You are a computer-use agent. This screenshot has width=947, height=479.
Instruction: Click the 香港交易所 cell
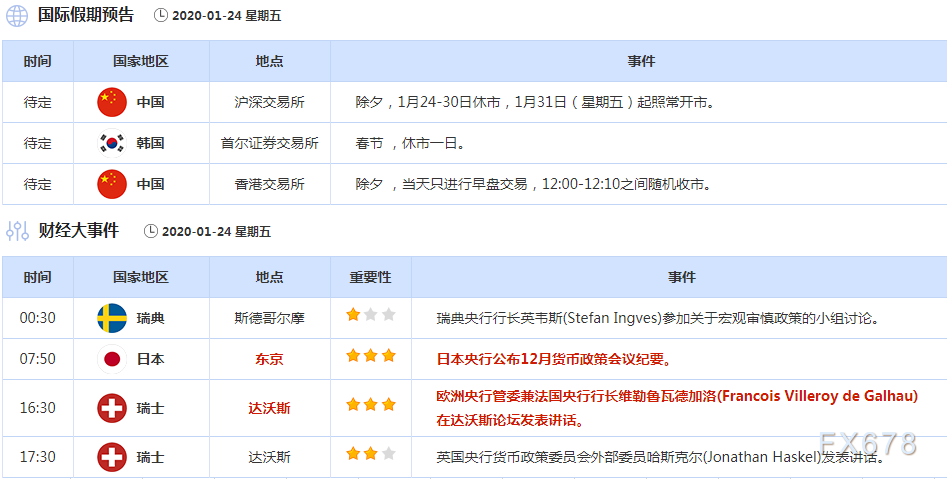pyautogui.click(x=269, y=184)
